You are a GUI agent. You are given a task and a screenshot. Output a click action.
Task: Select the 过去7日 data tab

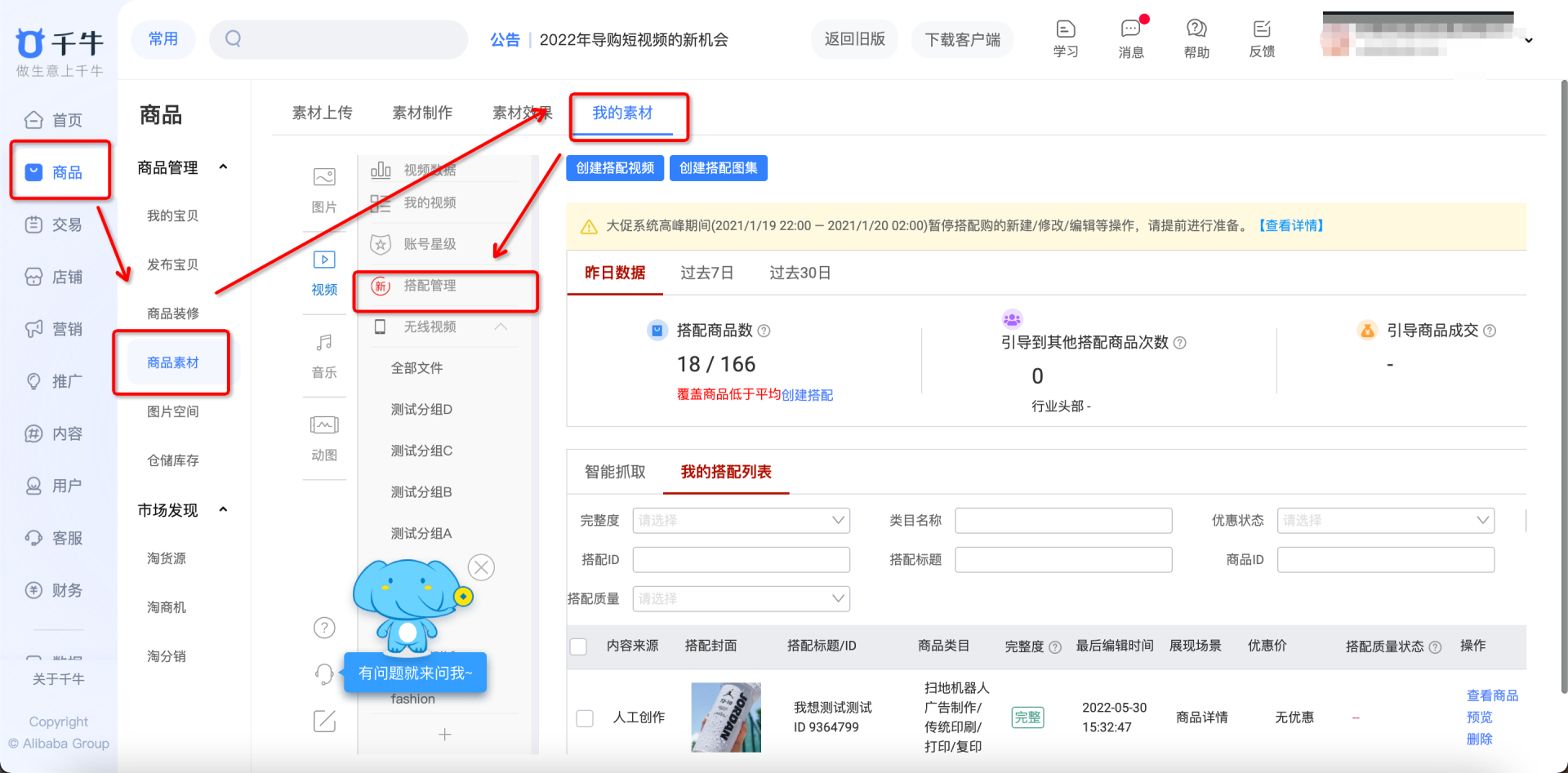click(707, 273)
